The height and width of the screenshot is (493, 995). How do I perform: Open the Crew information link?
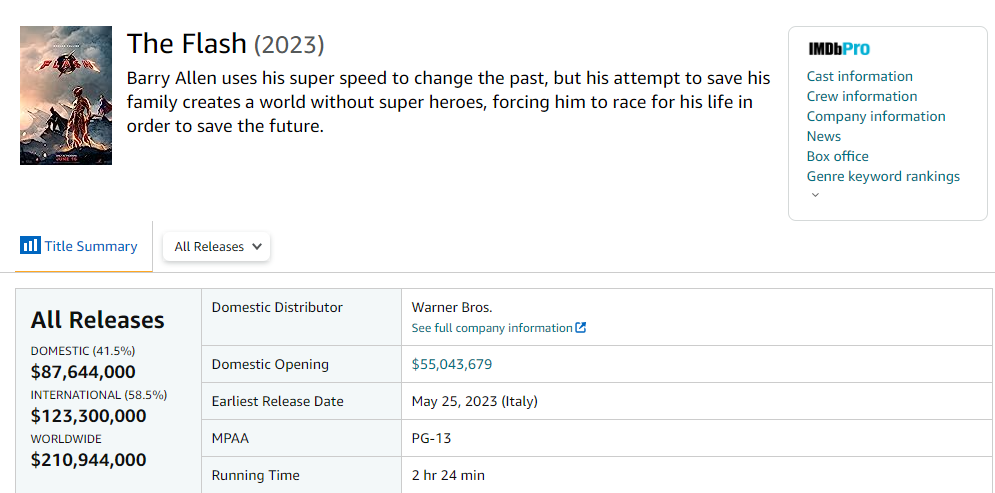click(x=862, y=96)
